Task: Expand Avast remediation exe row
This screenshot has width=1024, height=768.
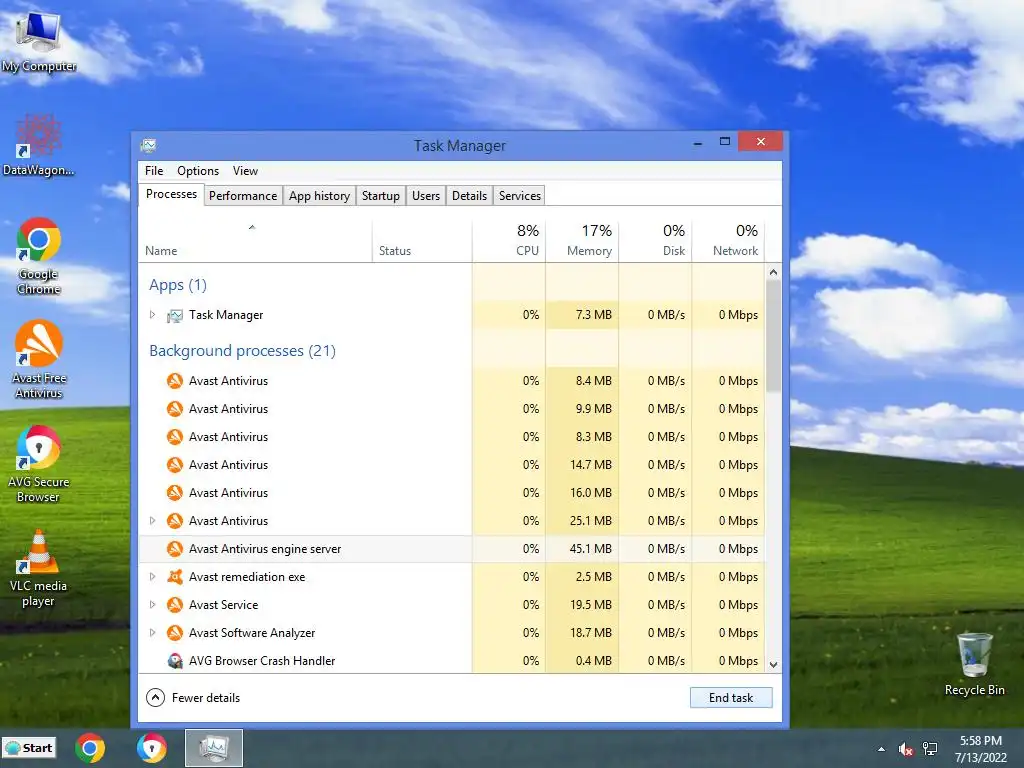Action: coord(153,577)
